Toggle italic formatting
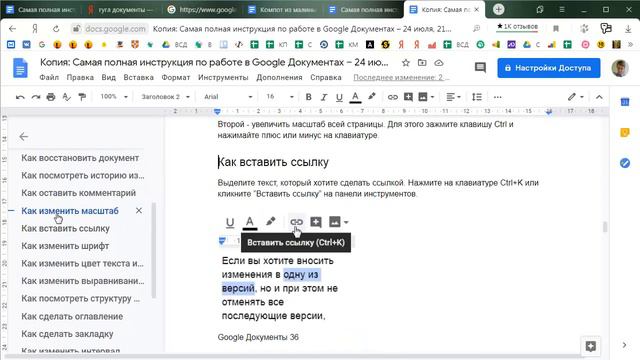Screen dimensions: 640x360 tap(324, 97)
